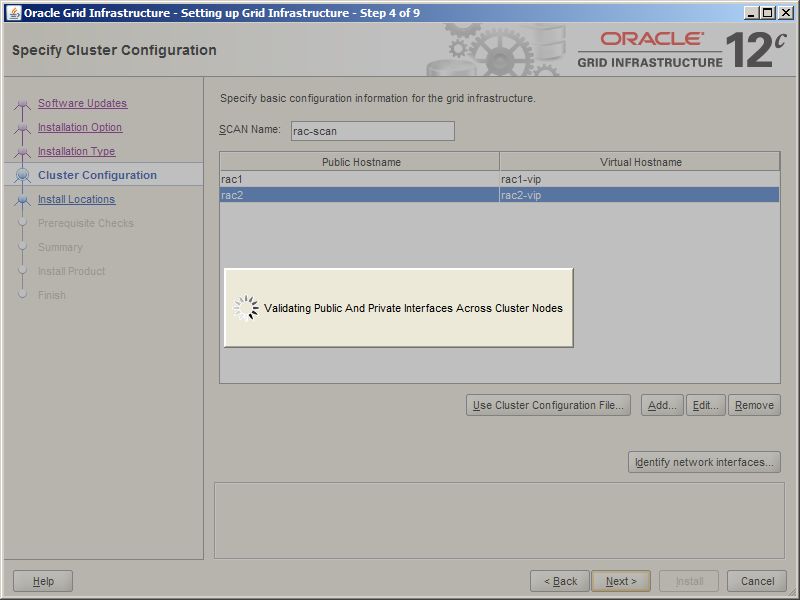Go to the Installation Option step
The image size is (800, 600).
pyautogui.click(x=80, y=127)
